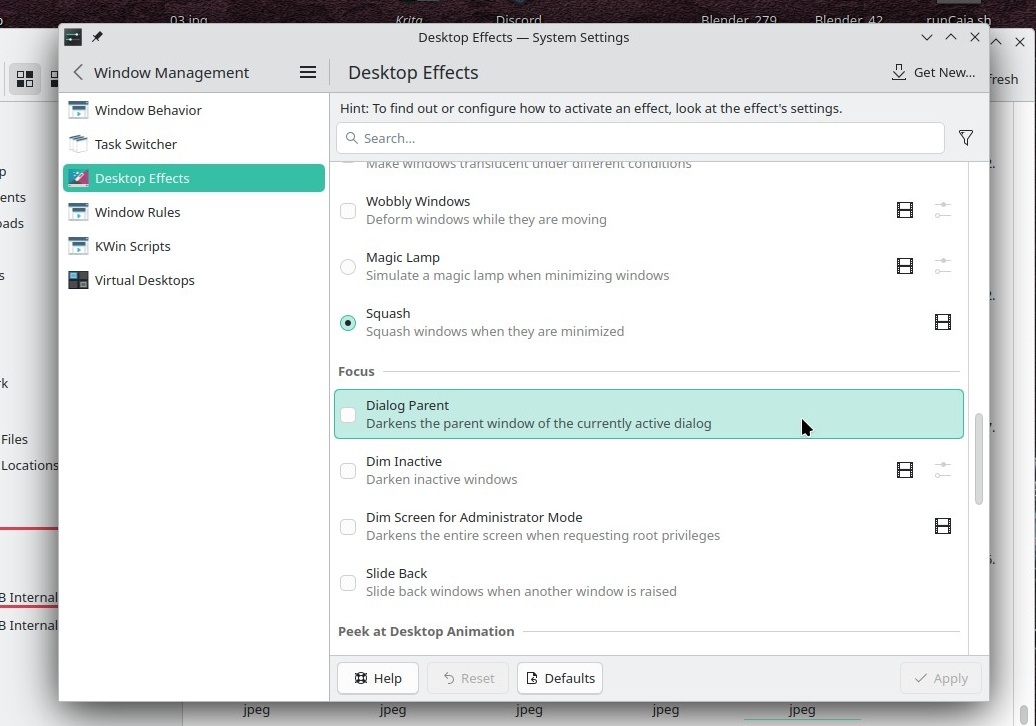This screenshot has height=726, width=1036.
Task: Enable the Dialog Parent checkbox
Action: [348, 415]
